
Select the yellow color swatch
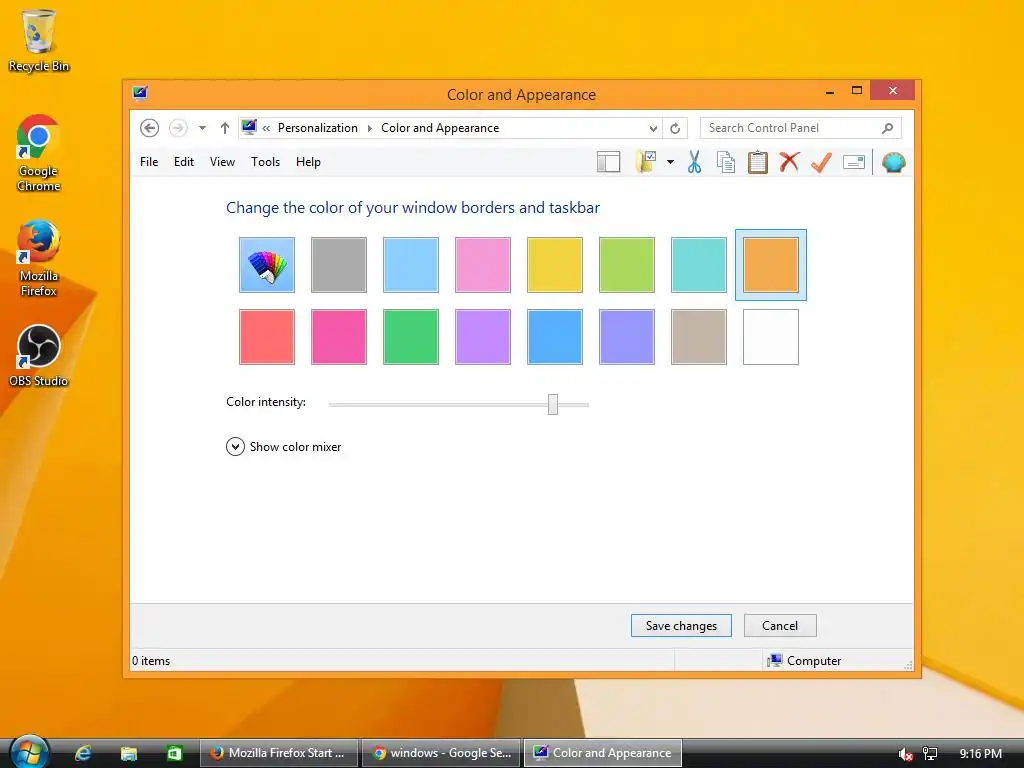[x=554, y=264]
